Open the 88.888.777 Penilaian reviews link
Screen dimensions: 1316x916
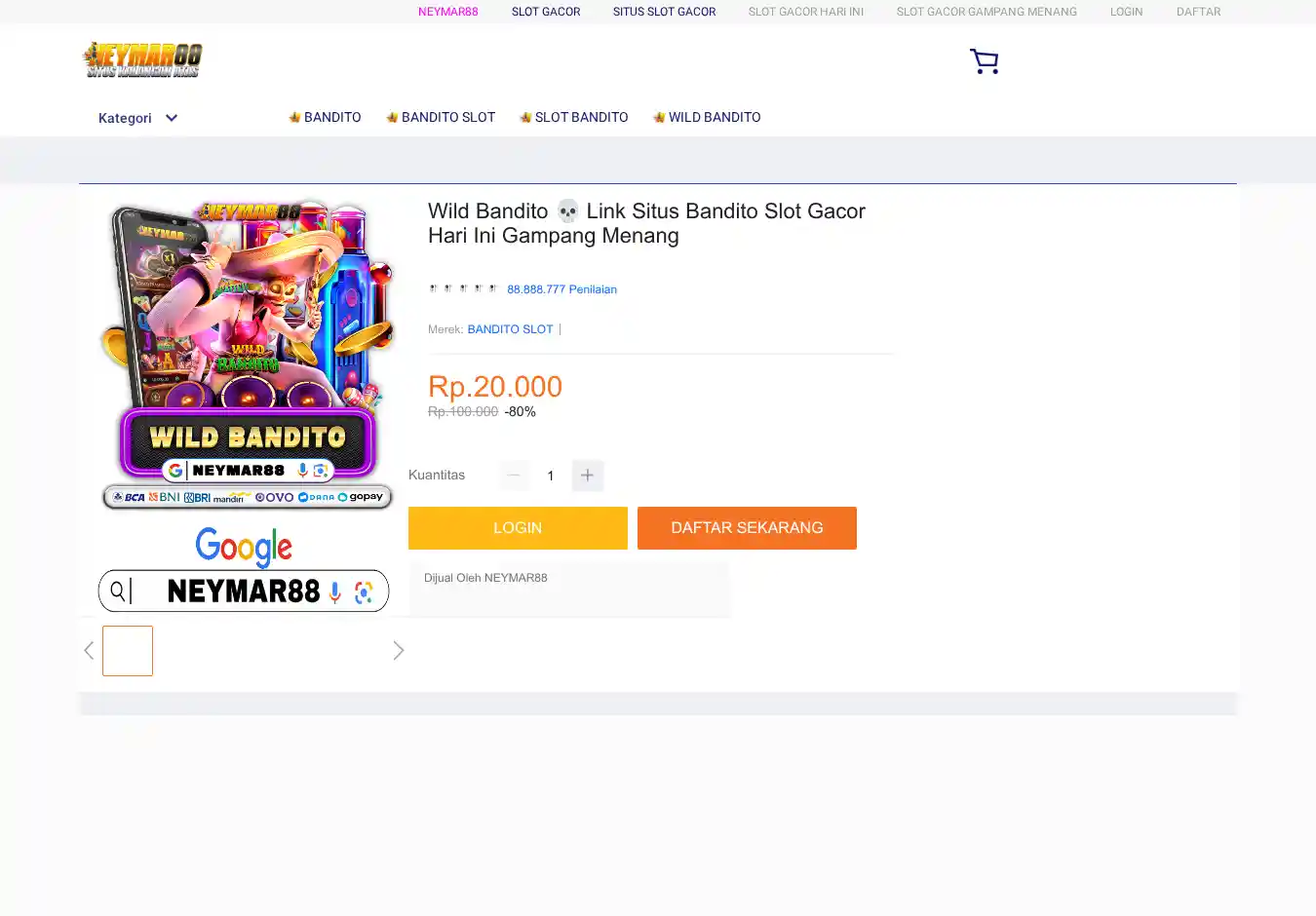[561, 289]
